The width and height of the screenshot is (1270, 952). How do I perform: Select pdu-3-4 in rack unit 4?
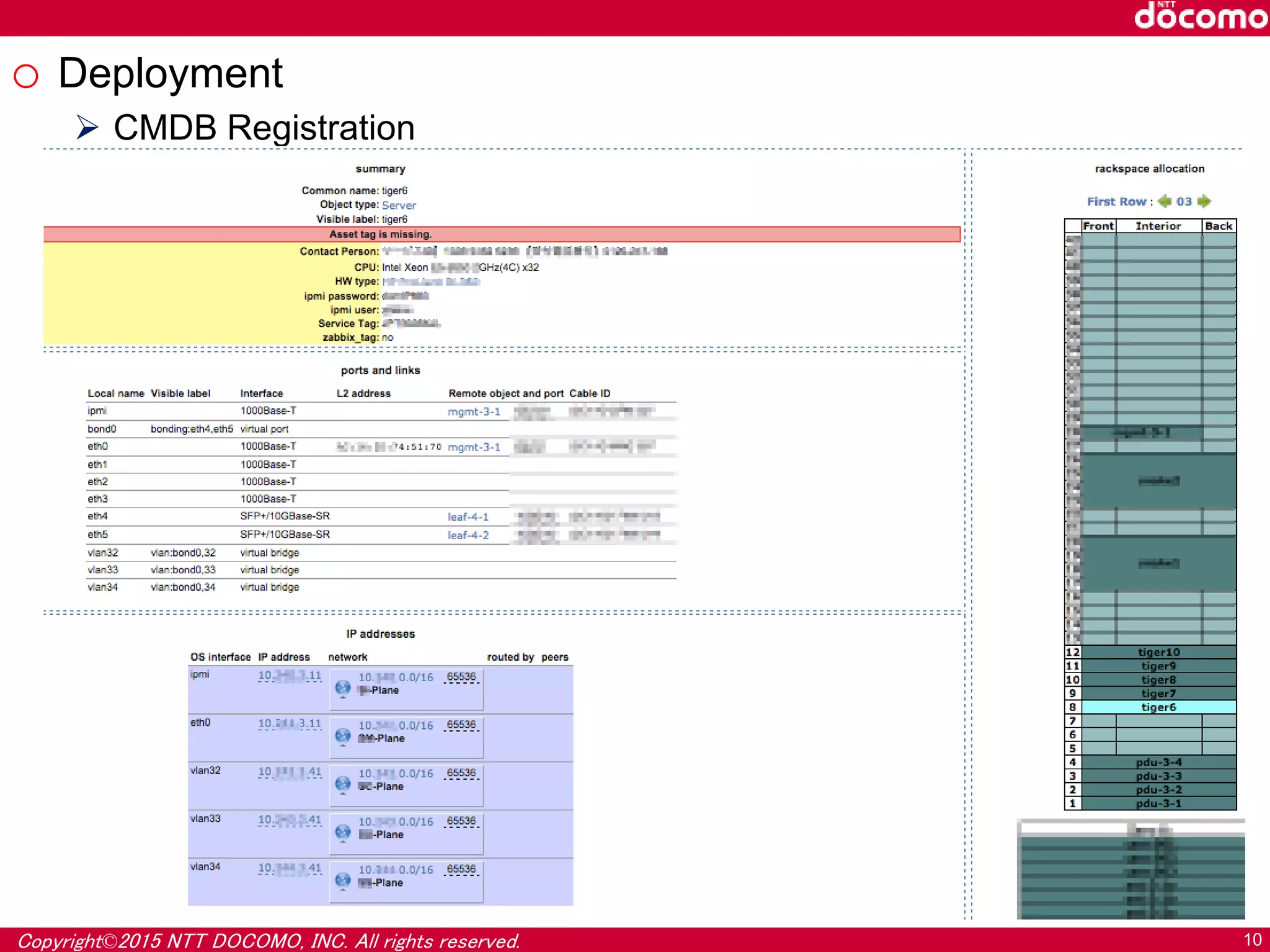click(1158, 762)
